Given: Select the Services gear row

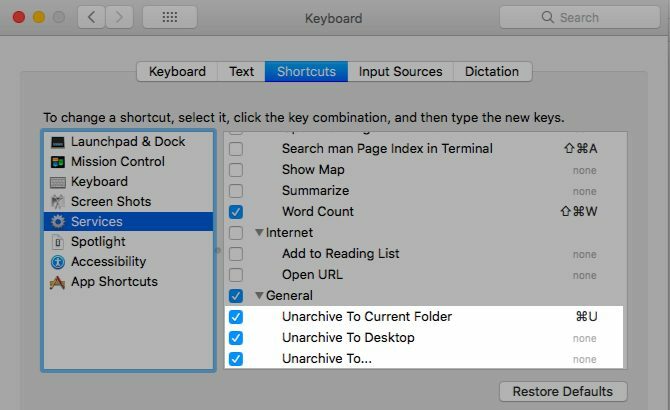Looking at the screenshot, I should click(x=129, y=222).
